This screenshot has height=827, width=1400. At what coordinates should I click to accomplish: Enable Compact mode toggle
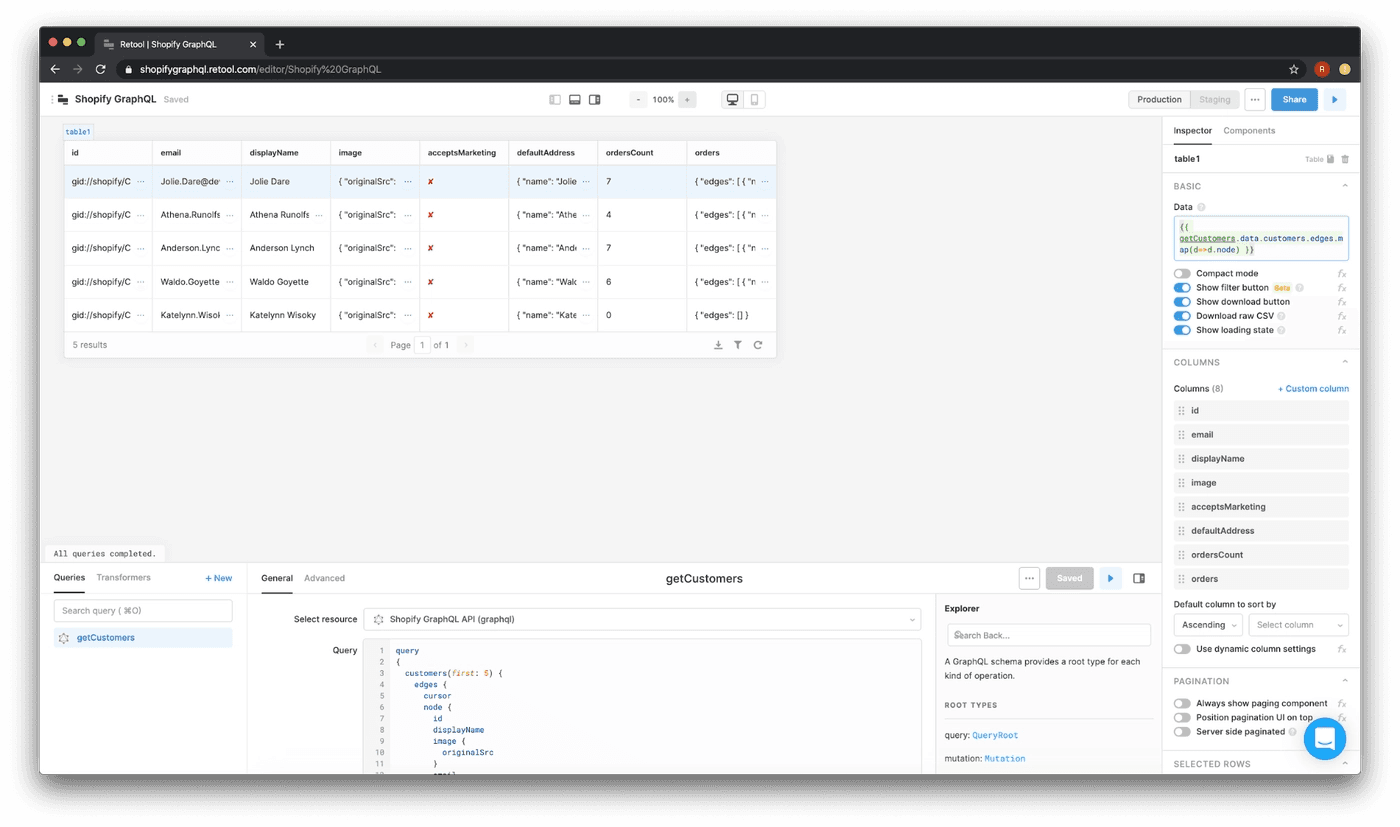1182,274
